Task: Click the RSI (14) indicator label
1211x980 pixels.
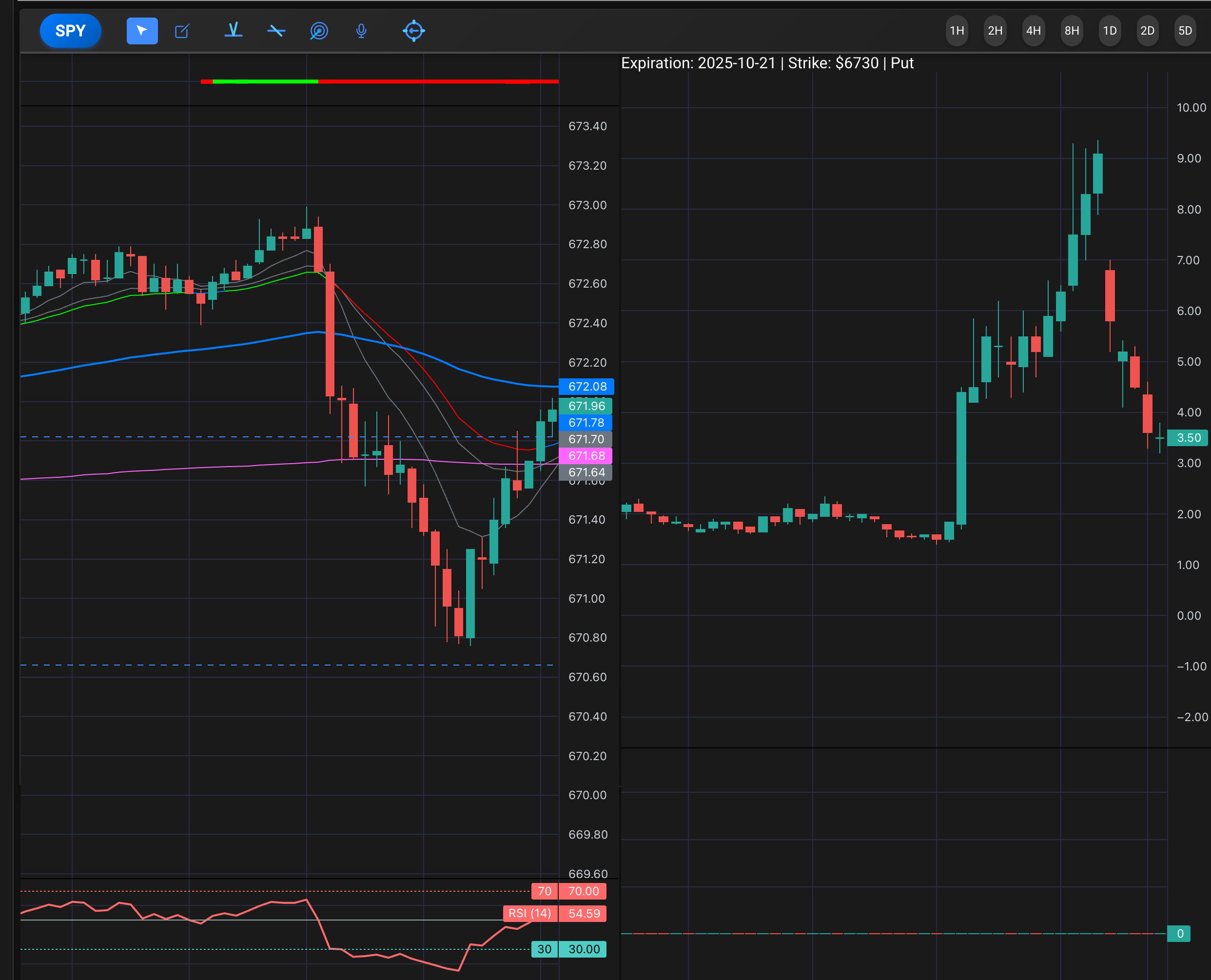Action: pos(529,913)
